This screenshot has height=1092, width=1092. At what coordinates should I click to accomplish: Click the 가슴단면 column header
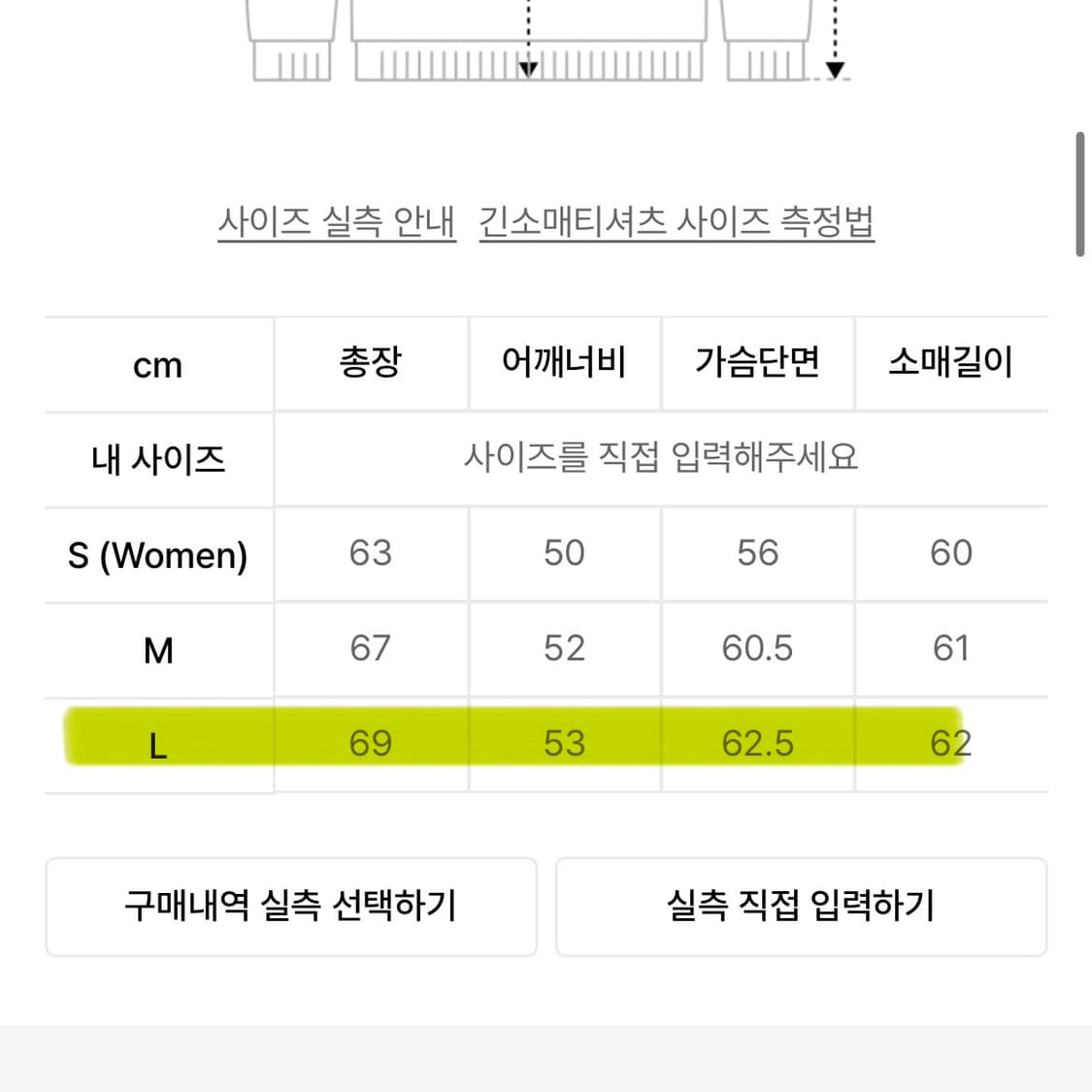757,363
